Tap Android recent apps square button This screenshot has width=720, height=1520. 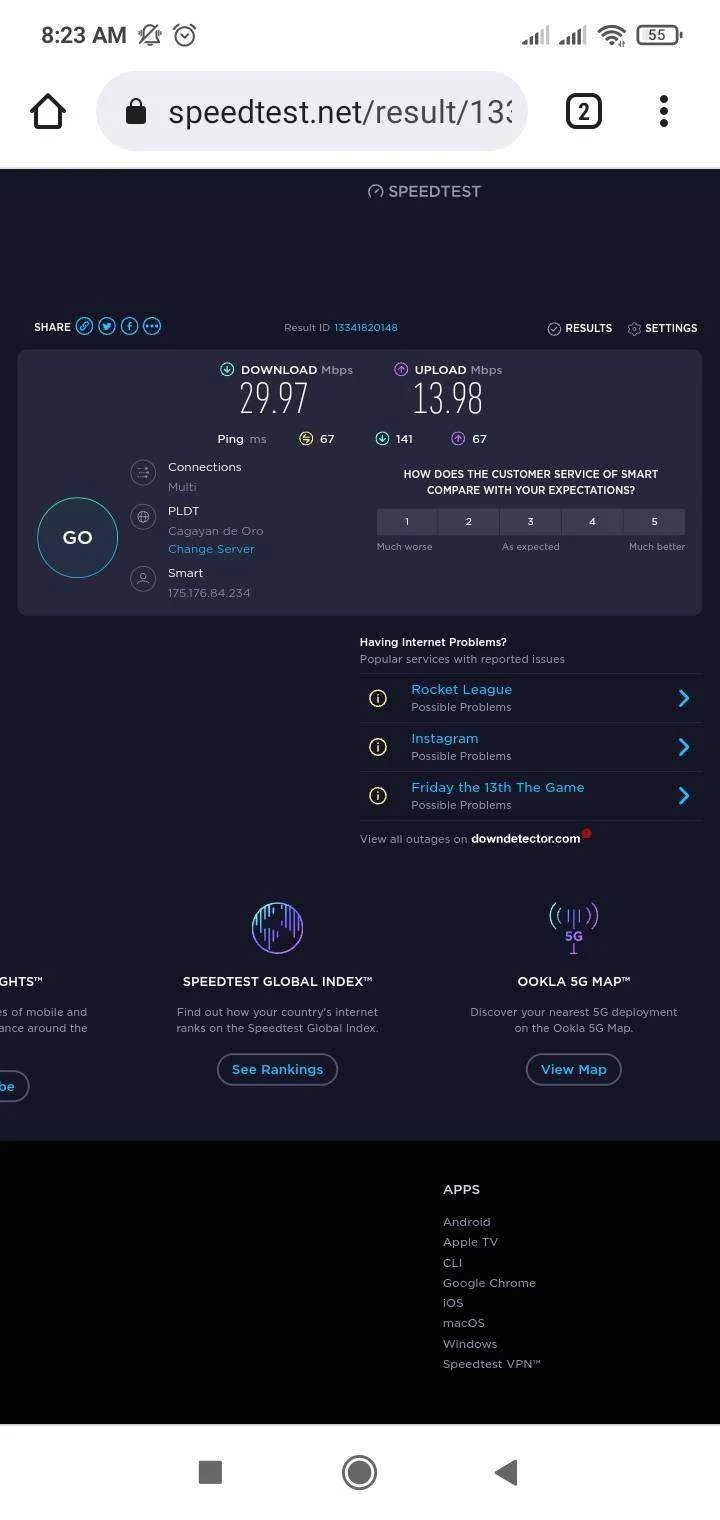click(x=210, y=1472)
